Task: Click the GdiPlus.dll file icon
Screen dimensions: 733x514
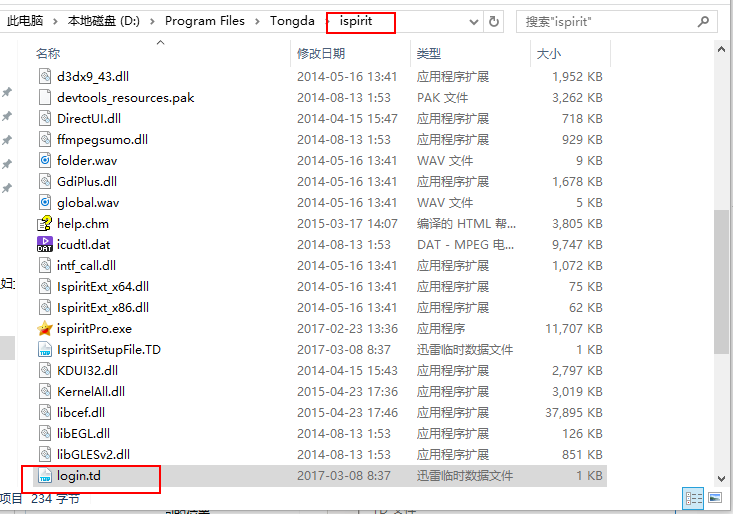Action: click(x=45, y=181)
